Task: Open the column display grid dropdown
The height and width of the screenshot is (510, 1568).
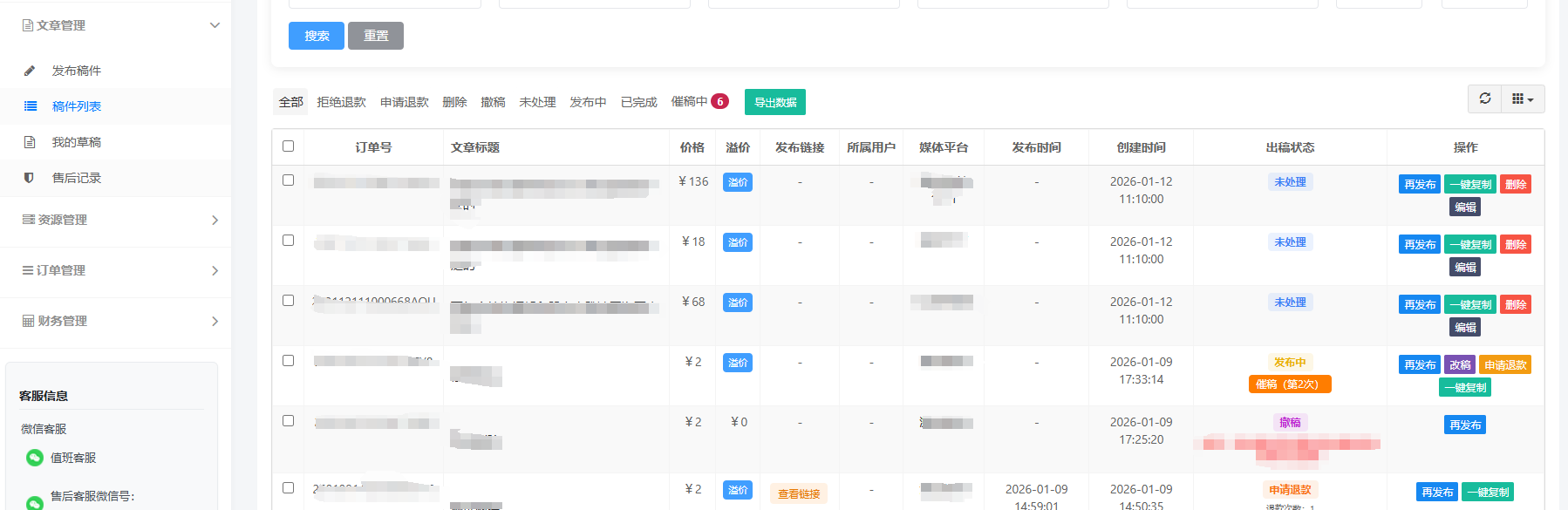Action: [x=1523, y=99]
